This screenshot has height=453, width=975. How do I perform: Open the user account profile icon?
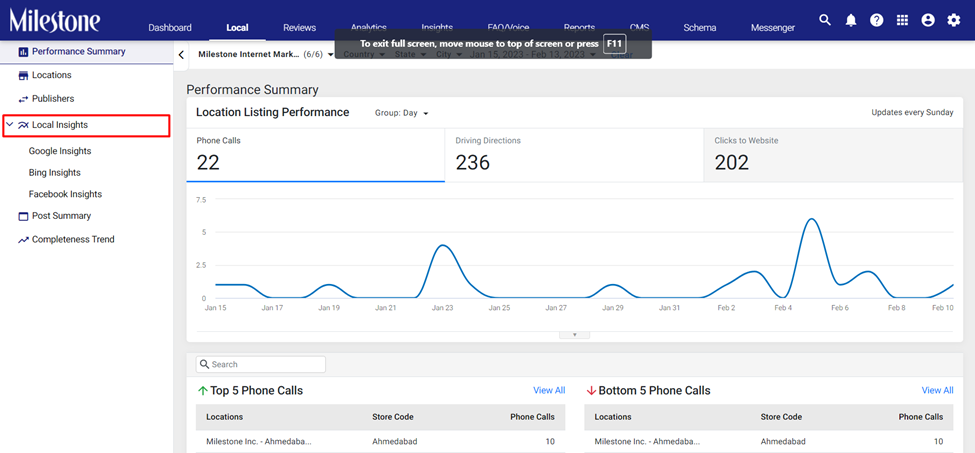928,21
